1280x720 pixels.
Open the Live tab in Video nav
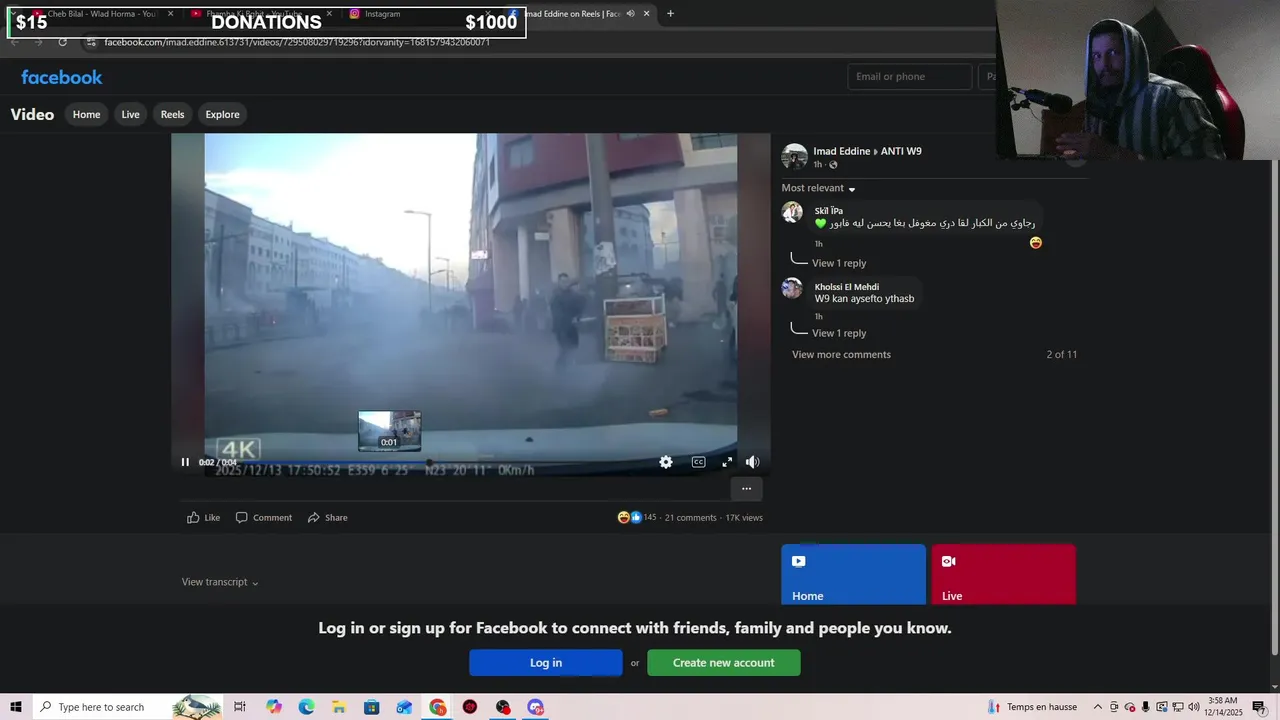(131, 114)
